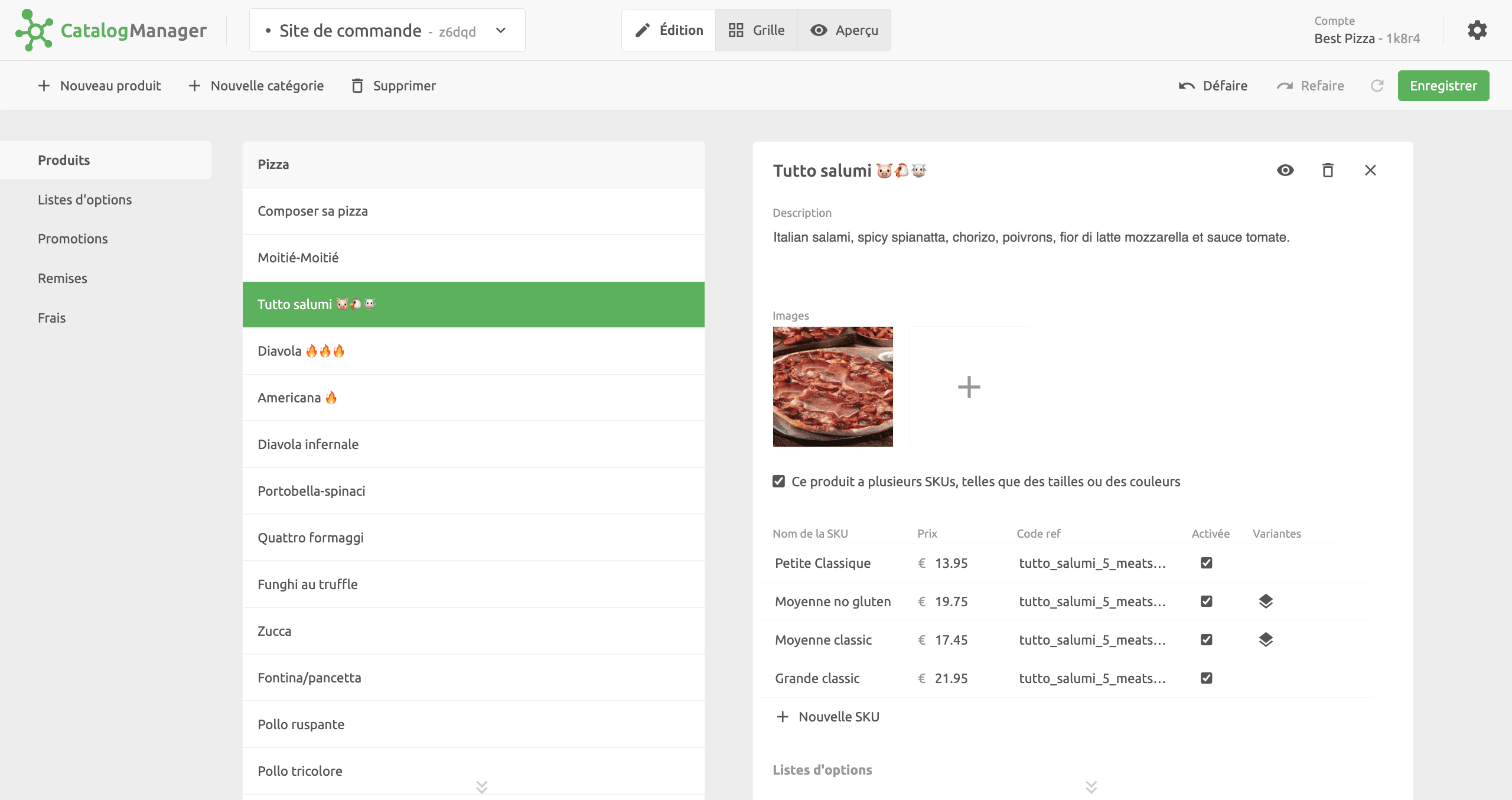Open the settings gear
Image resolution: width=1512 pixels, height=800 pixels.
pos(1478,30)
